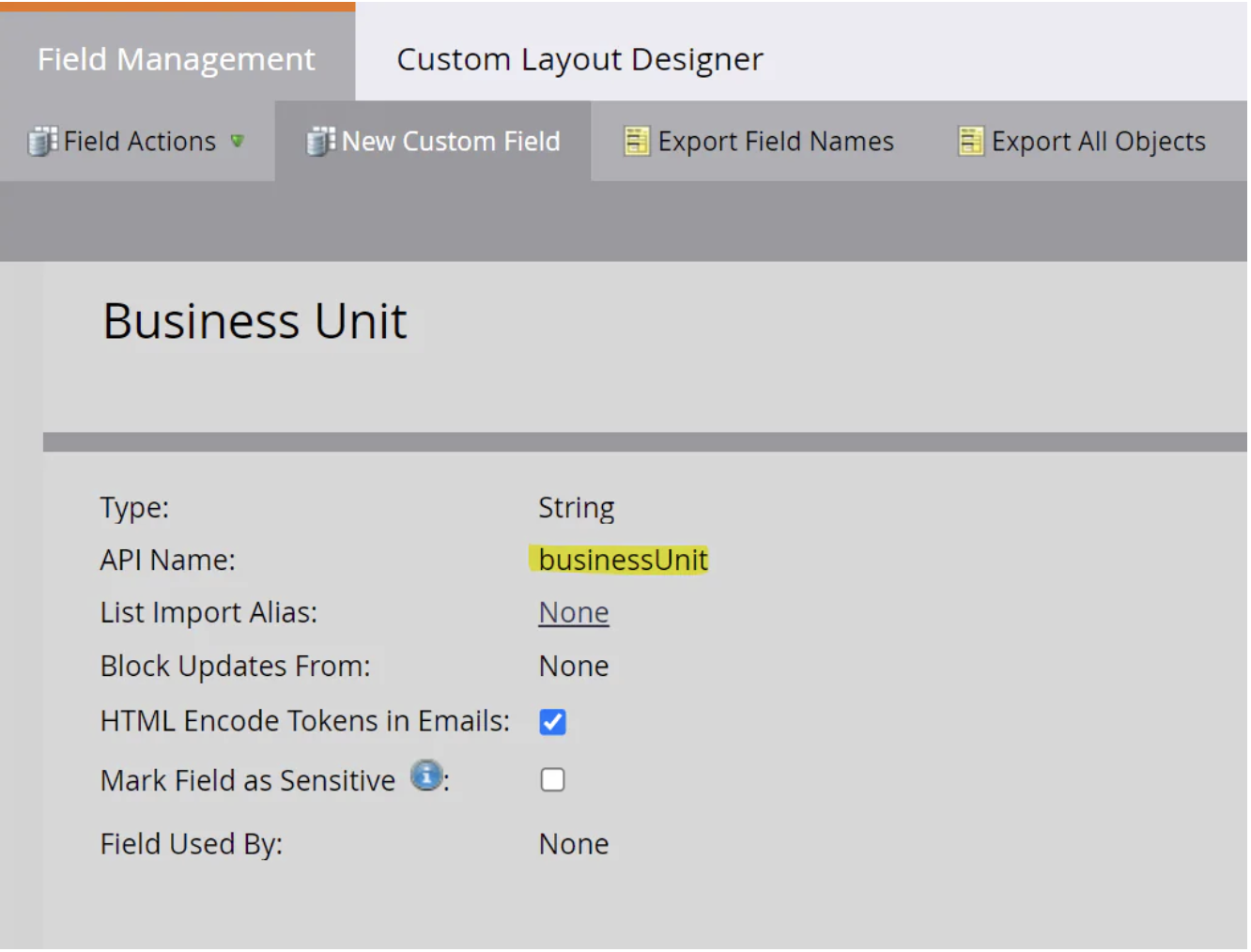The height and width of the screenshot is (952, 1251).
Task: Click the Export All Objects text
Action: click(x=1098, y=141)
